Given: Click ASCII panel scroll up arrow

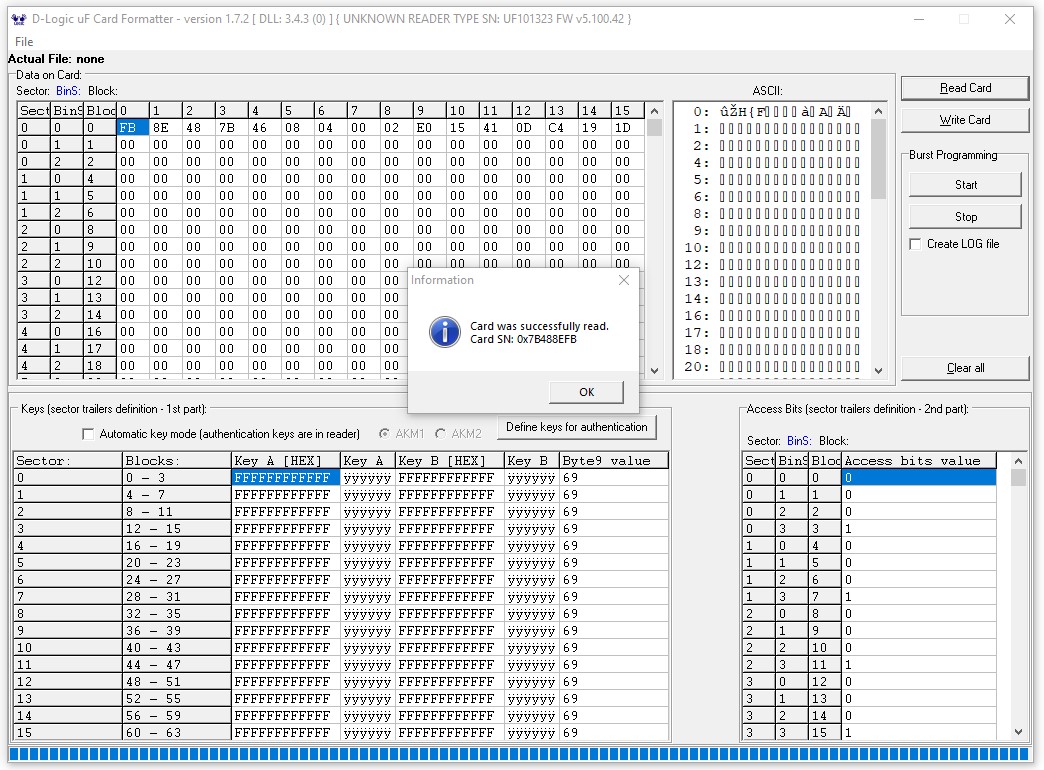Looking at the screenshot, I should click(x=878, y=111).
